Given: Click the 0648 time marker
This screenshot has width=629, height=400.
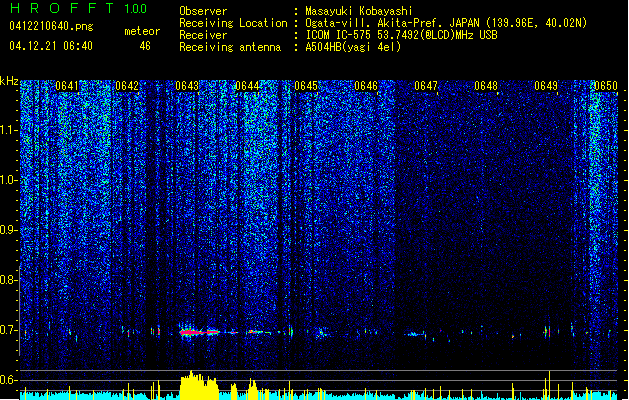Looking at the screenshot, I should [x=486, y=86].
